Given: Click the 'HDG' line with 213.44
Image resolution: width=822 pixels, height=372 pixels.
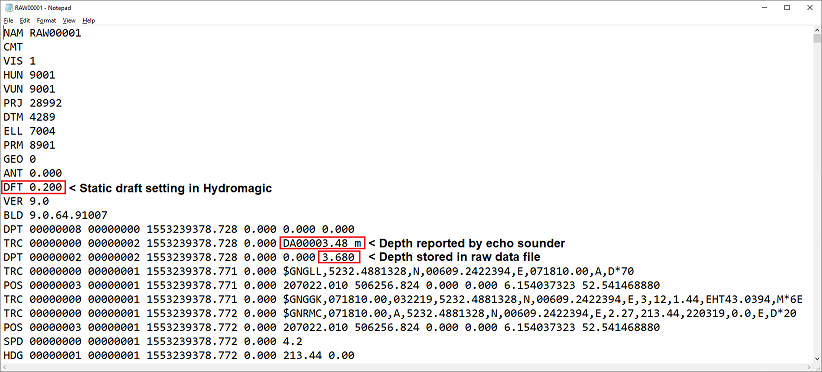Looking at the screenshot, I should (x=179, y=355).
